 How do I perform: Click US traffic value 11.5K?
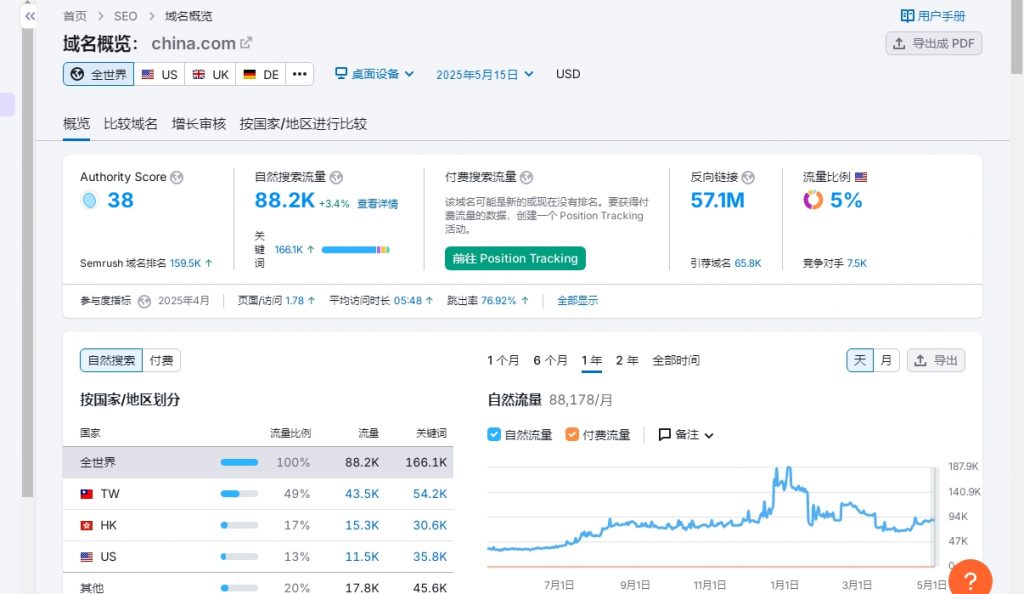click(362, 557)
